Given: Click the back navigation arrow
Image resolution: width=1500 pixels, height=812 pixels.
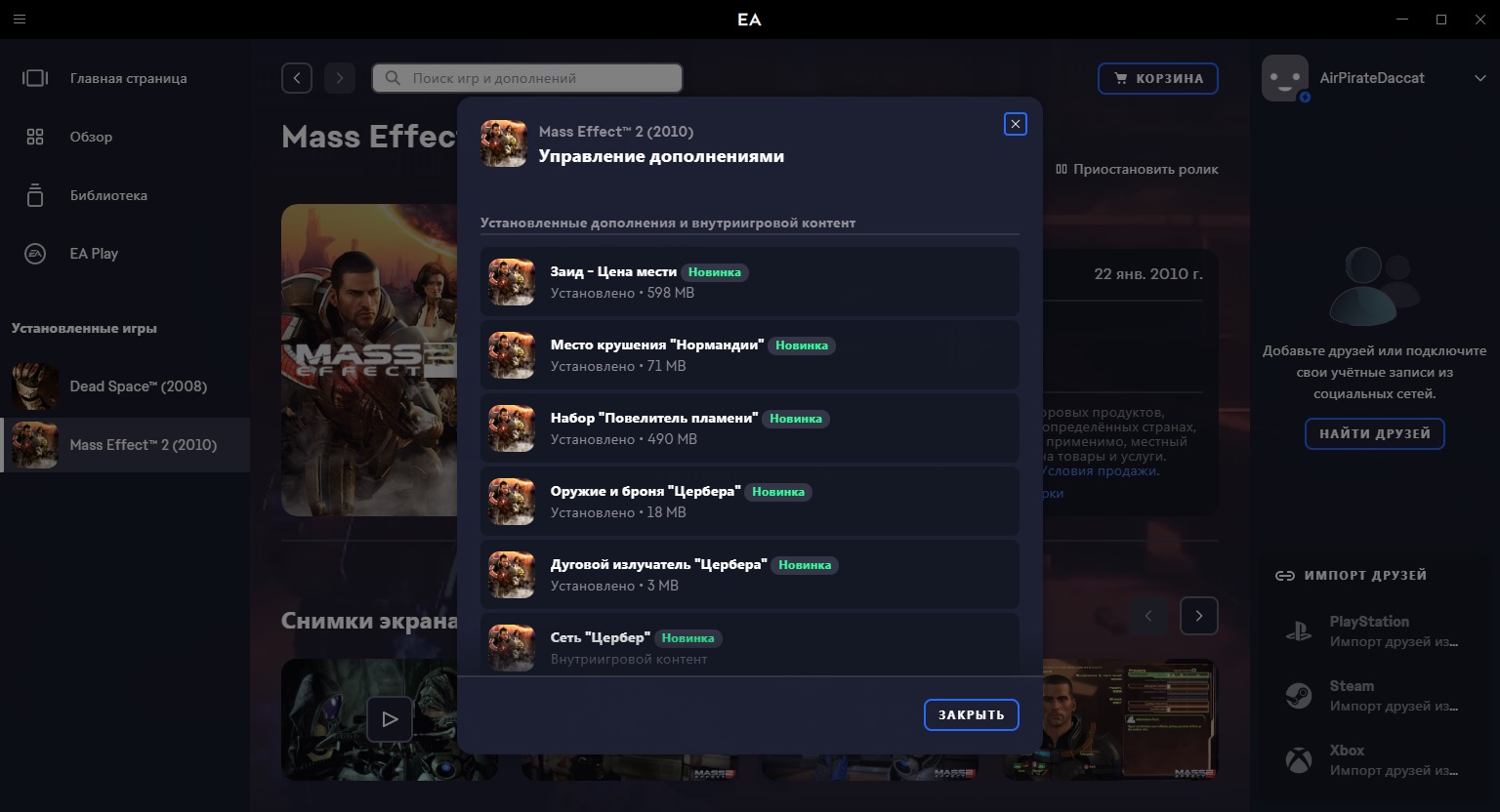Looking at the screenshot, I should tap(297, 78).
